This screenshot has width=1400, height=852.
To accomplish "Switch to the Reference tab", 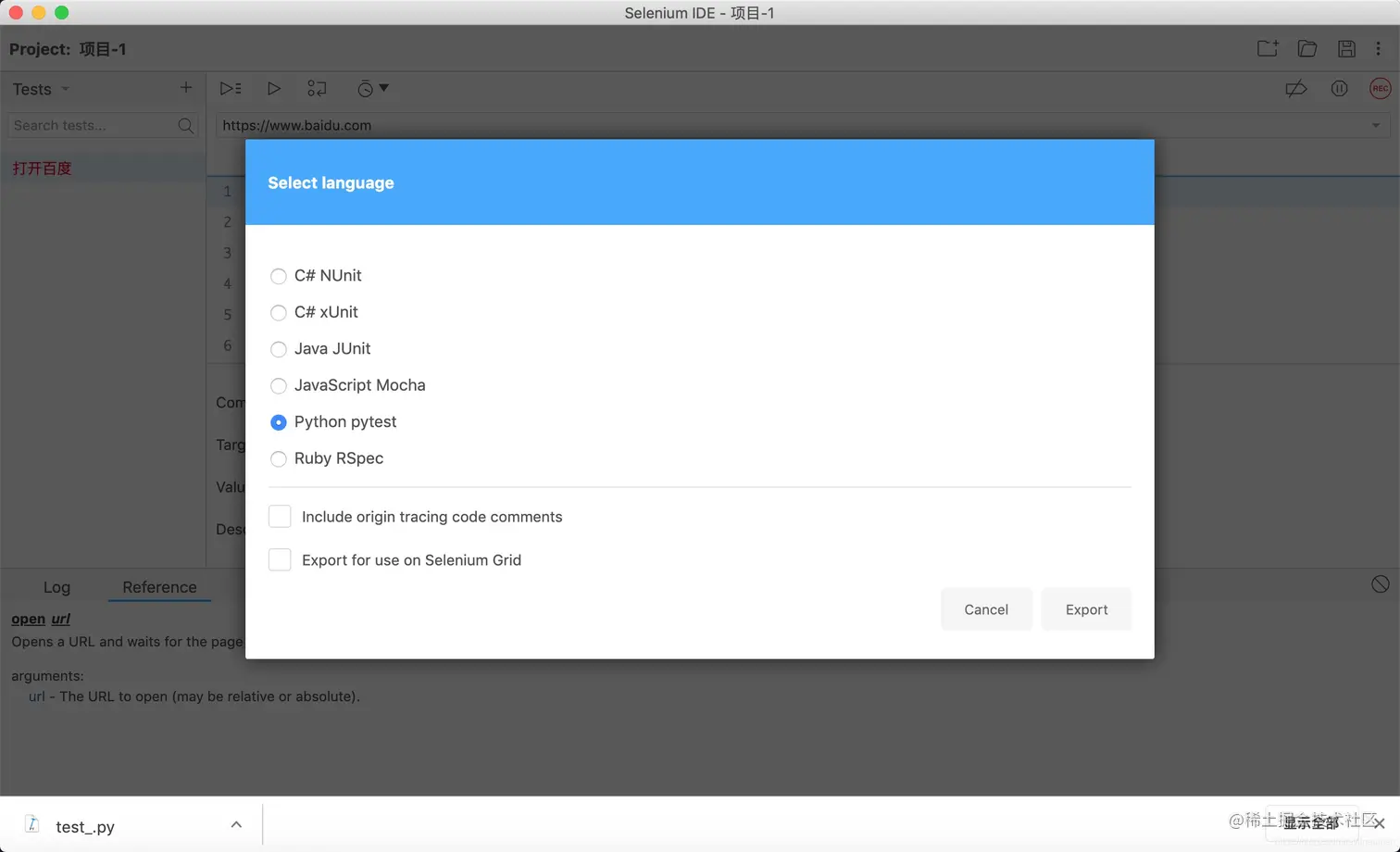I will pyautogui.click(x=159, y=587).
